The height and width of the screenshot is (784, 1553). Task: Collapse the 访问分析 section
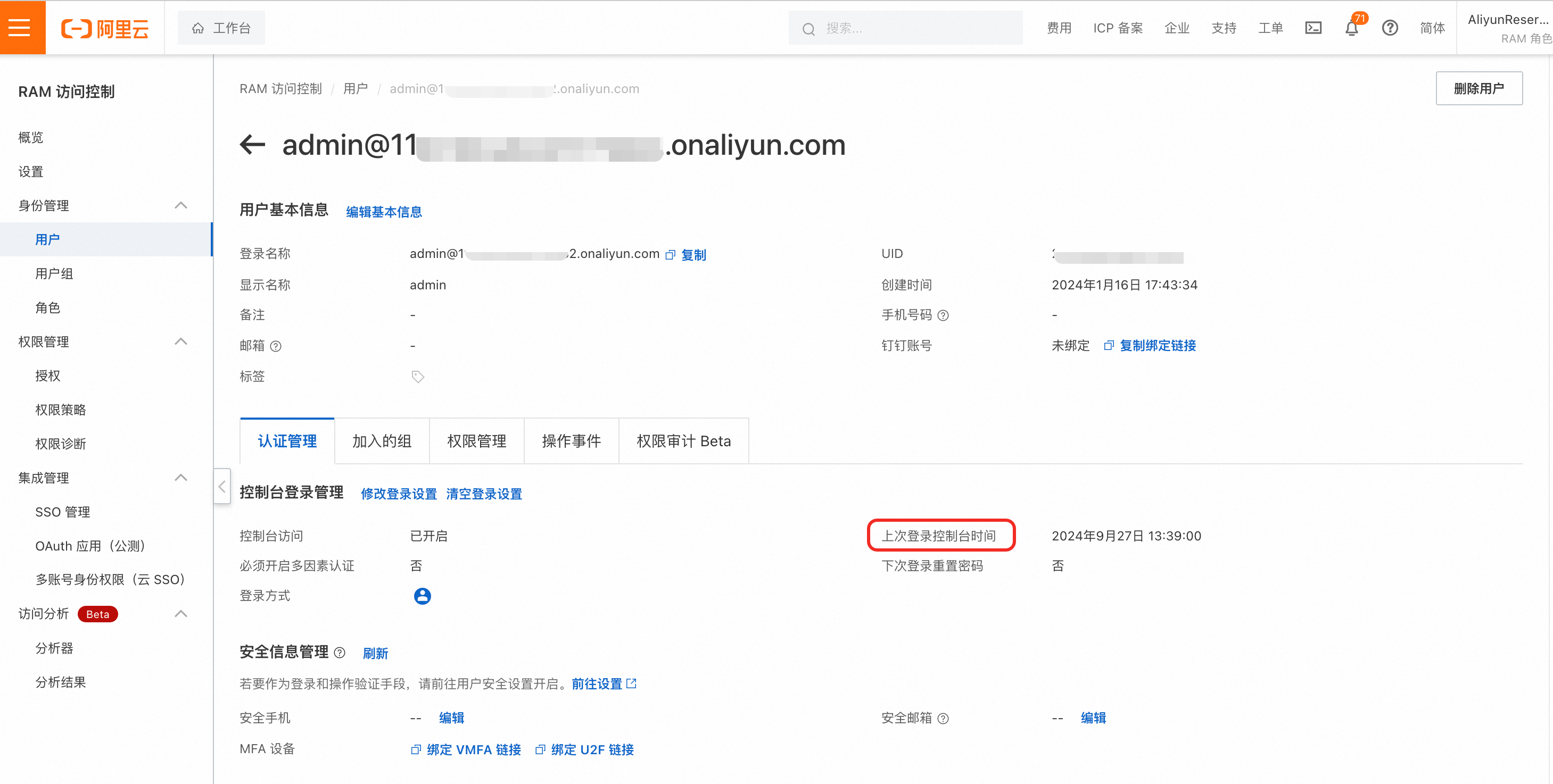pyautogui.click(x=181, y=614)
